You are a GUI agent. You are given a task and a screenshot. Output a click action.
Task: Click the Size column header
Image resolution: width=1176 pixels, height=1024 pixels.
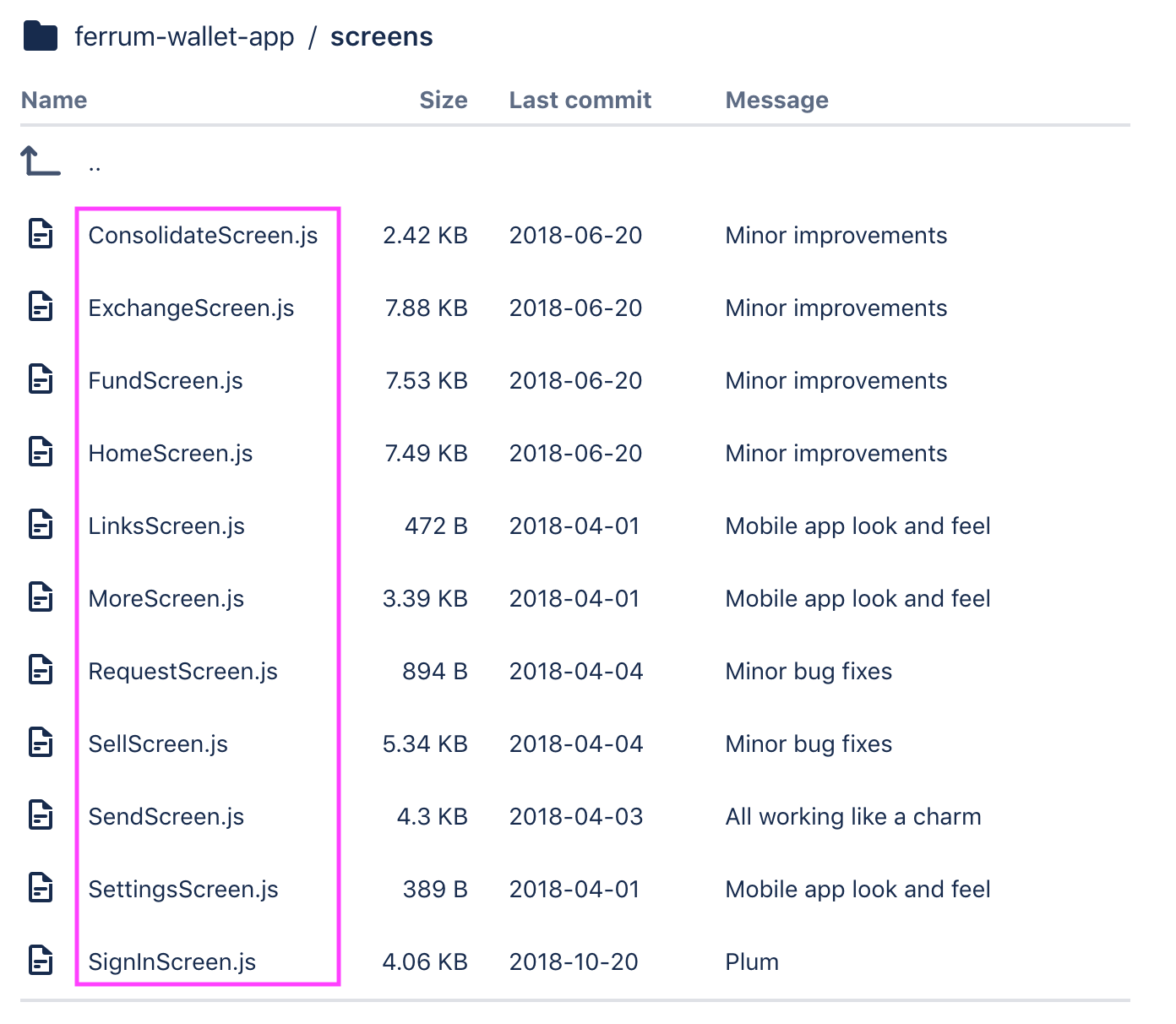pos(444,101)
